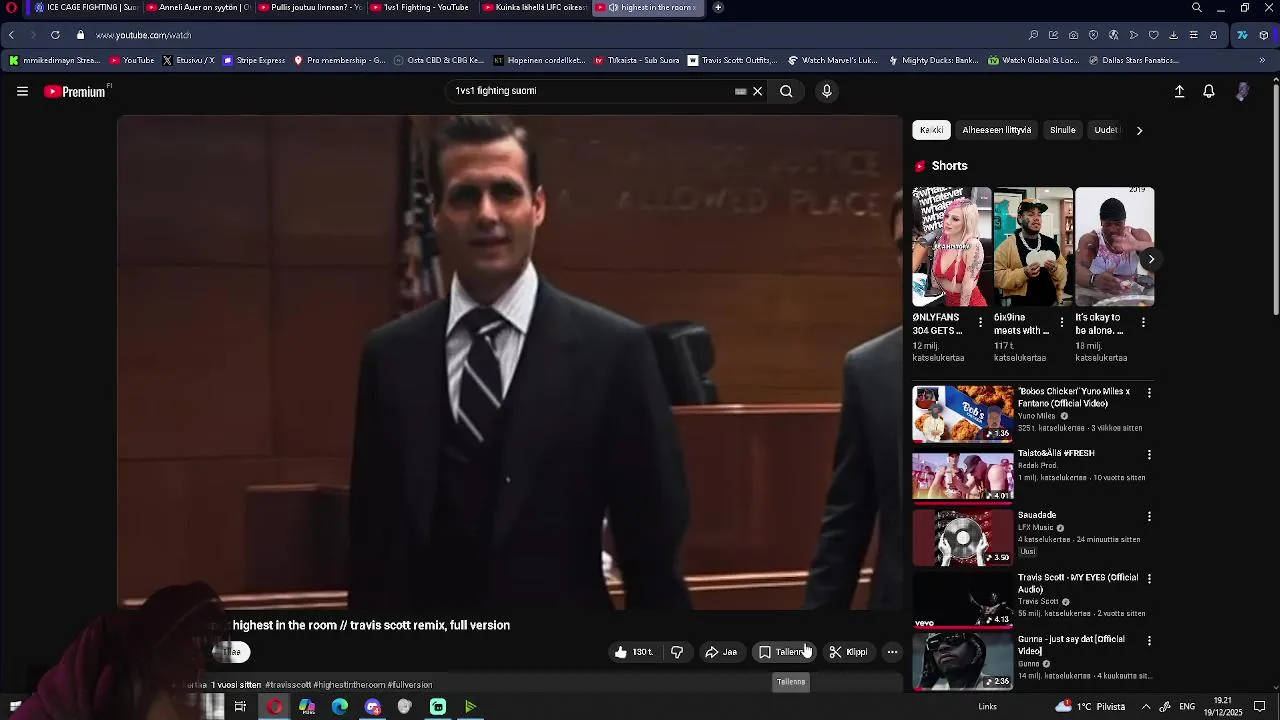Run search with magnifier button
The width and height of the screenshot is (1280, 720).
(786, 91)
